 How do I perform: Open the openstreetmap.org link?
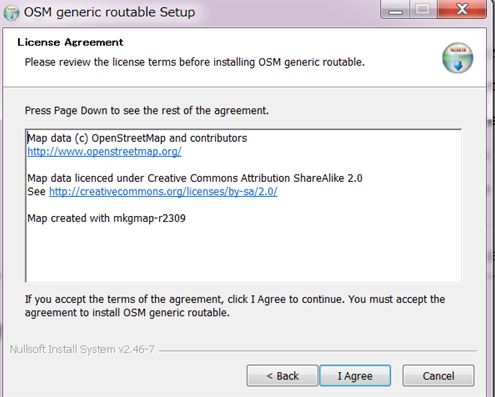(104, 151)
